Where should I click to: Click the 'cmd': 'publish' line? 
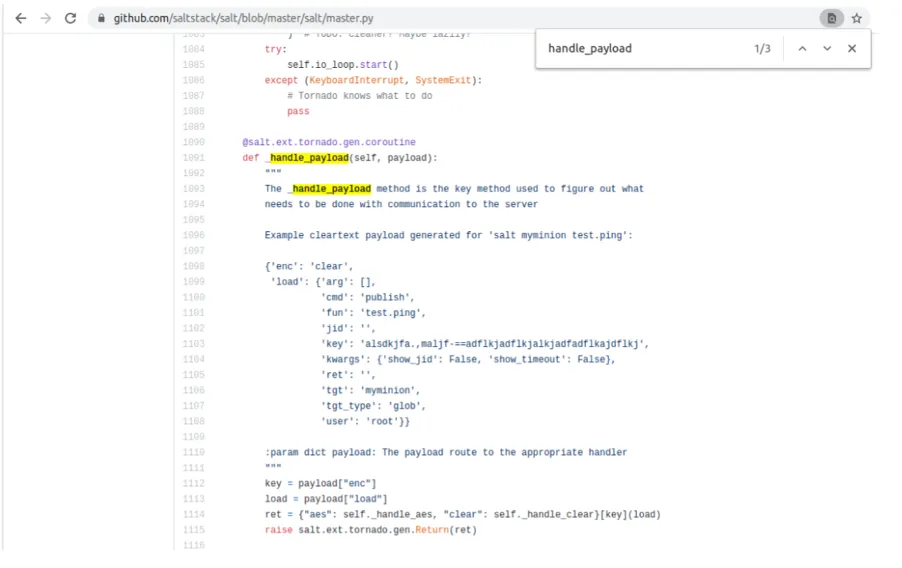click(367, 298)
